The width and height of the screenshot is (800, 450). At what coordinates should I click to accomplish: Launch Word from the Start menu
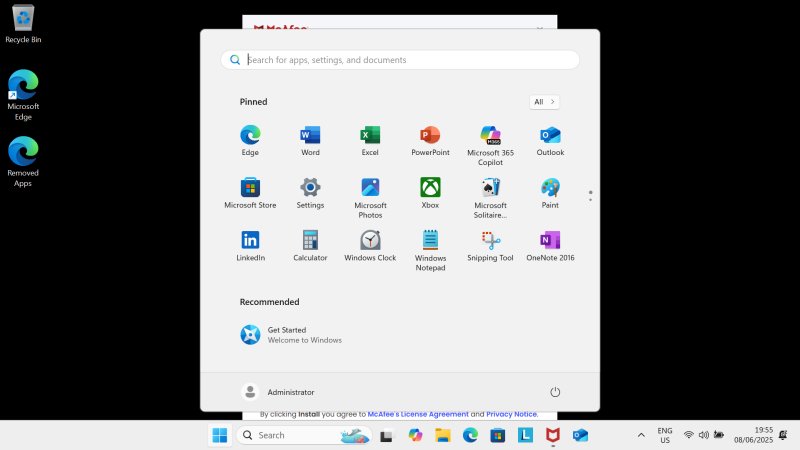[x=310, y=141]
